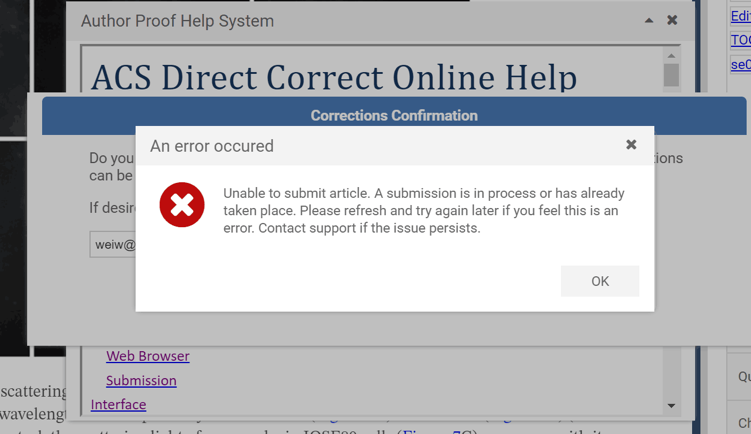Click the 'Unable to submit article' message
Image resolution: width=751 pixels, height=434 pixels.
[x=423, y=210]
